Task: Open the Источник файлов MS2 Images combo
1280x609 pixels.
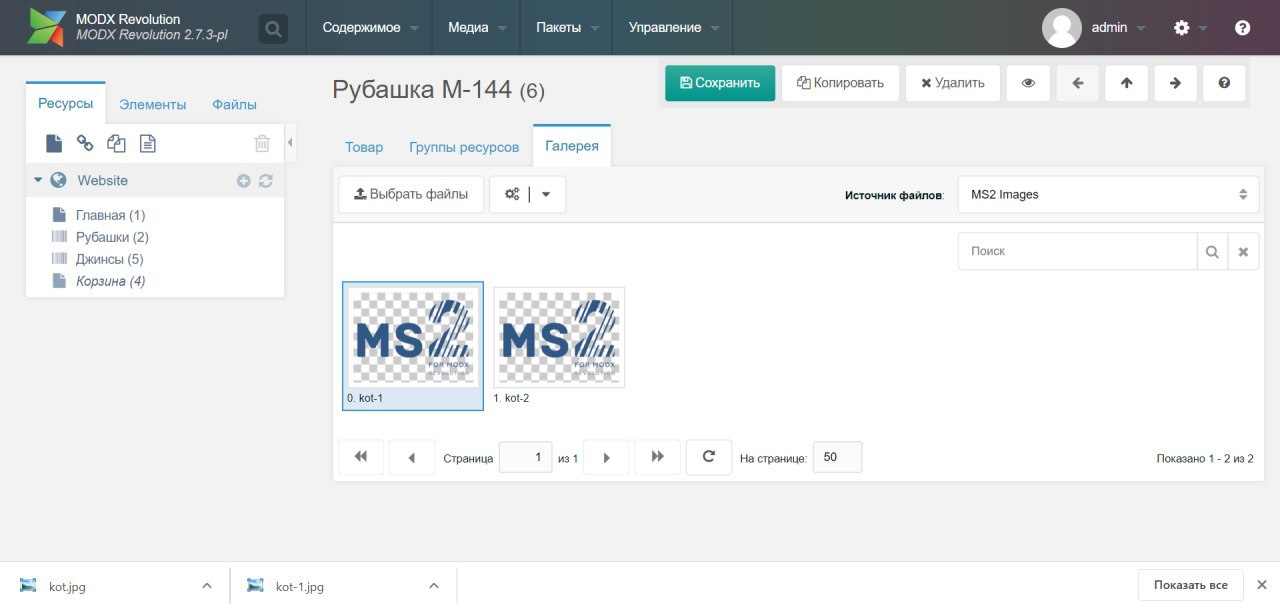Action: (x=1108, y=194)
